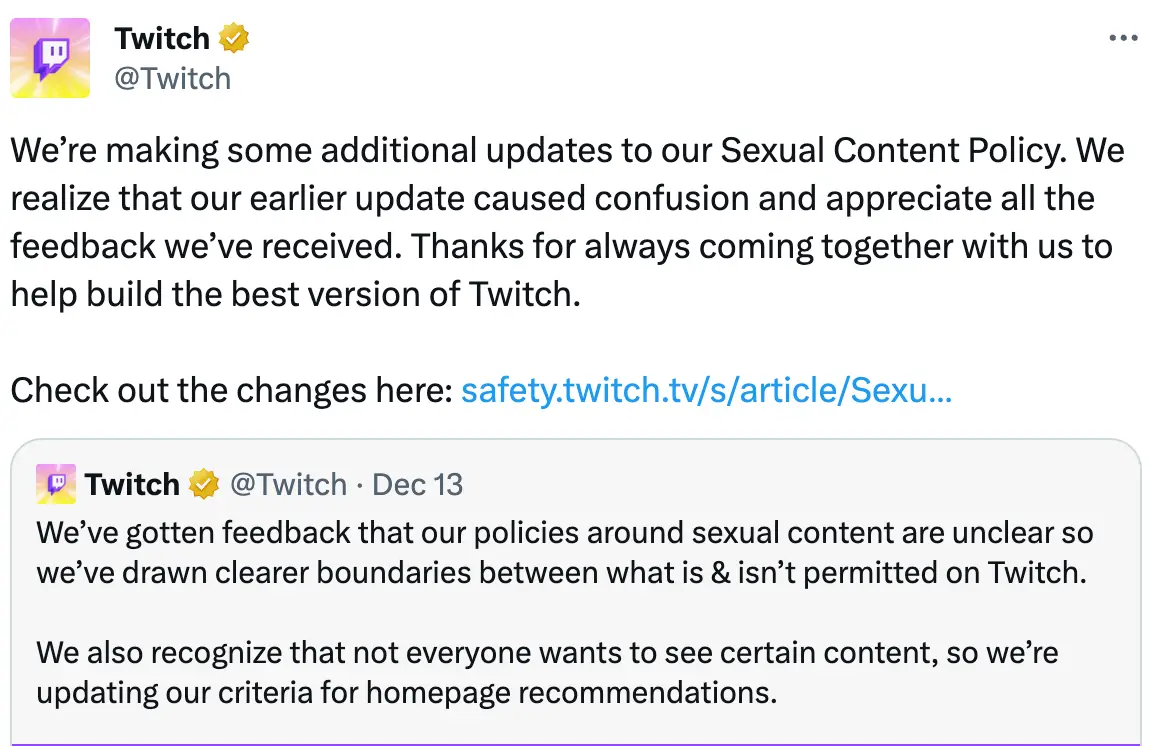Image resolution: width=1150 pixels, height=746 pixels.
Task: Click the Dec 13 timestamp
Action: point(417,484)
